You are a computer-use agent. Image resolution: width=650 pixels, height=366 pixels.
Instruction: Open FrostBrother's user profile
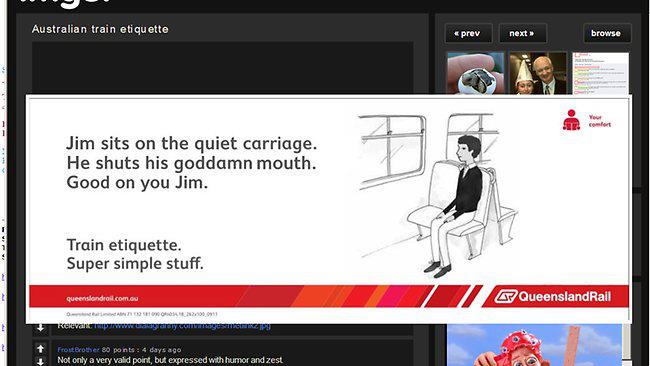78,350
